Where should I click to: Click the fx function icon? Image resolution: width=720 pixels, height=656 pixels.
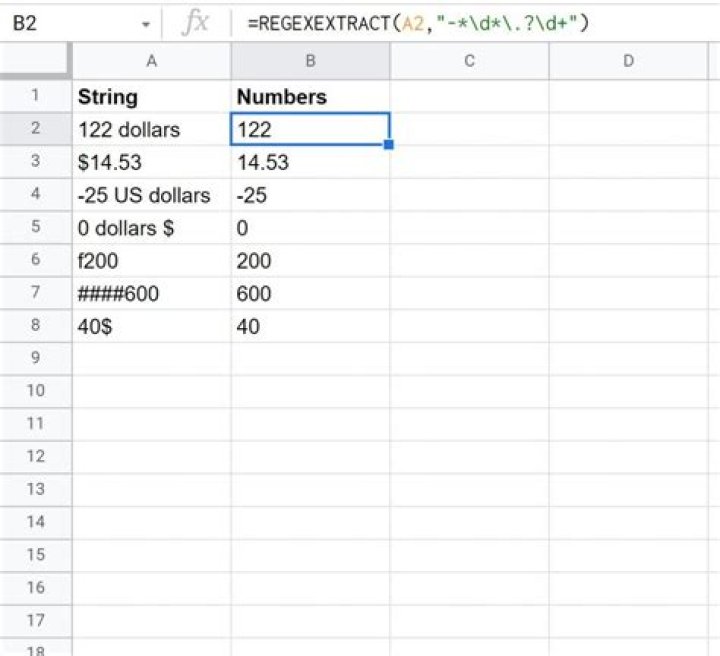tap(196, 22)
